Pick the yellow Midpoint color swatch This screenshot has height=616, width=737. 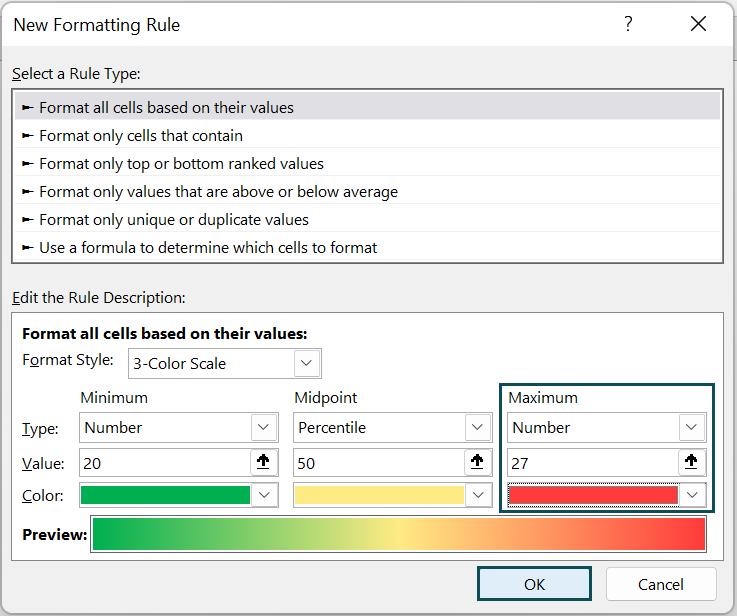(379, 495)
